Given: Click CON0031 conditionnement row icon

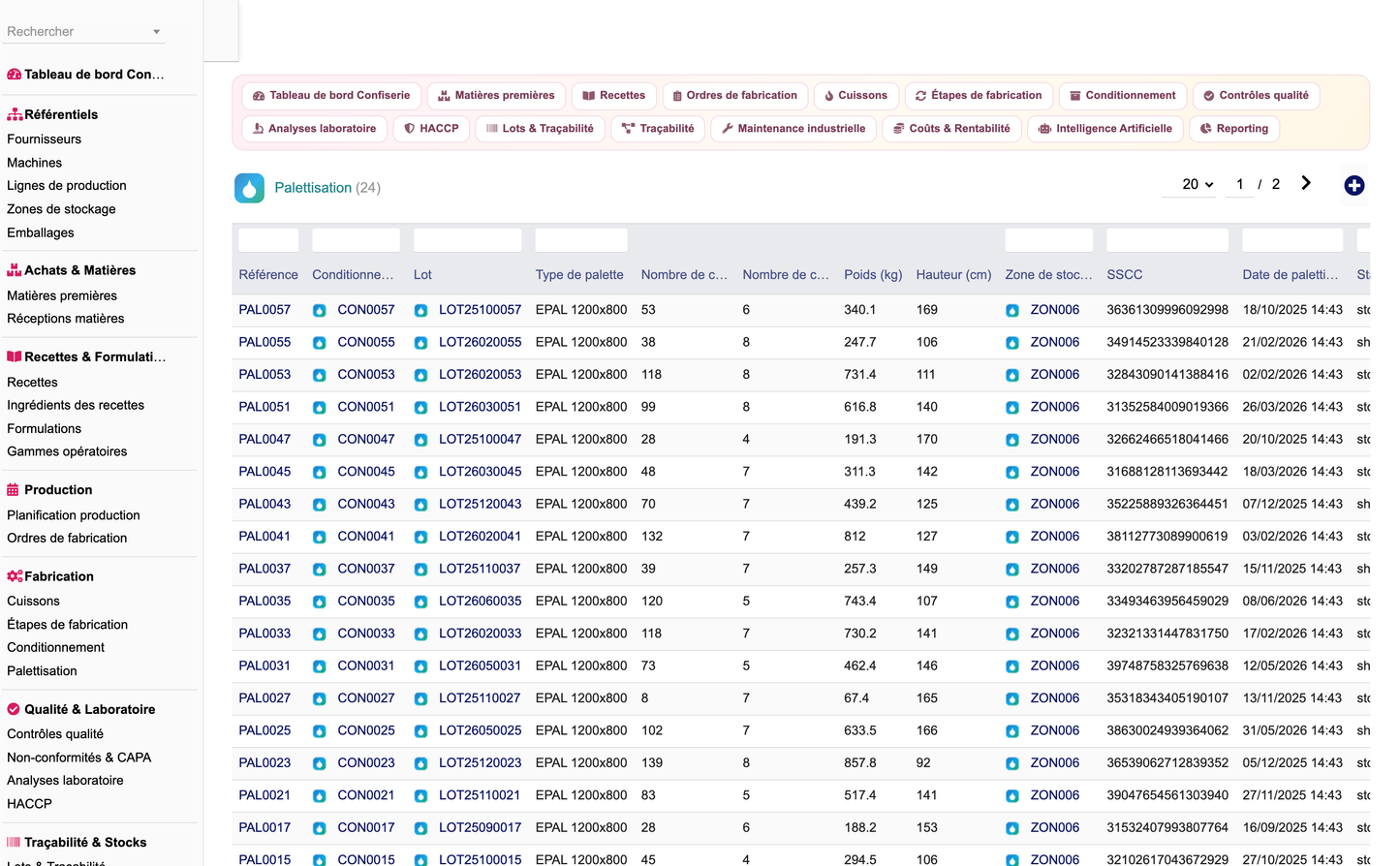Looking at the screenshot, I should (319, 666).
